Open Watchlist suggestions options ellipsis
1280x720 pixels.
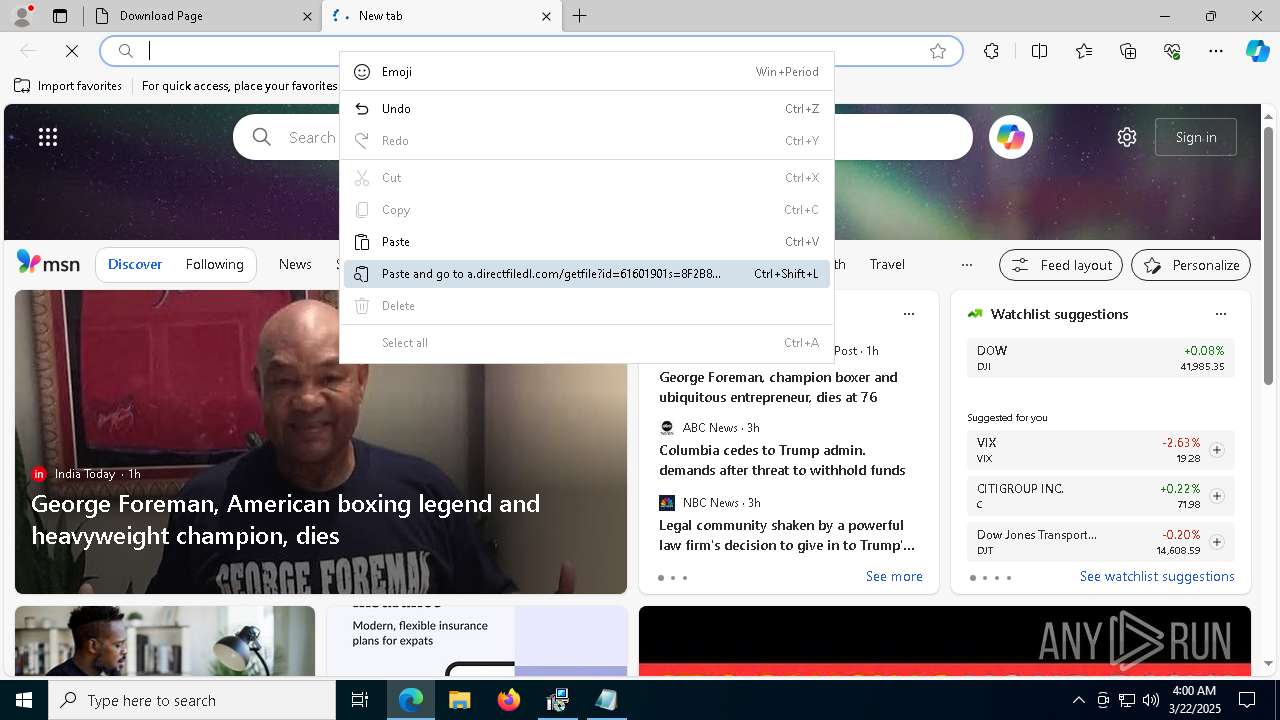click(x=1221, y=314)
